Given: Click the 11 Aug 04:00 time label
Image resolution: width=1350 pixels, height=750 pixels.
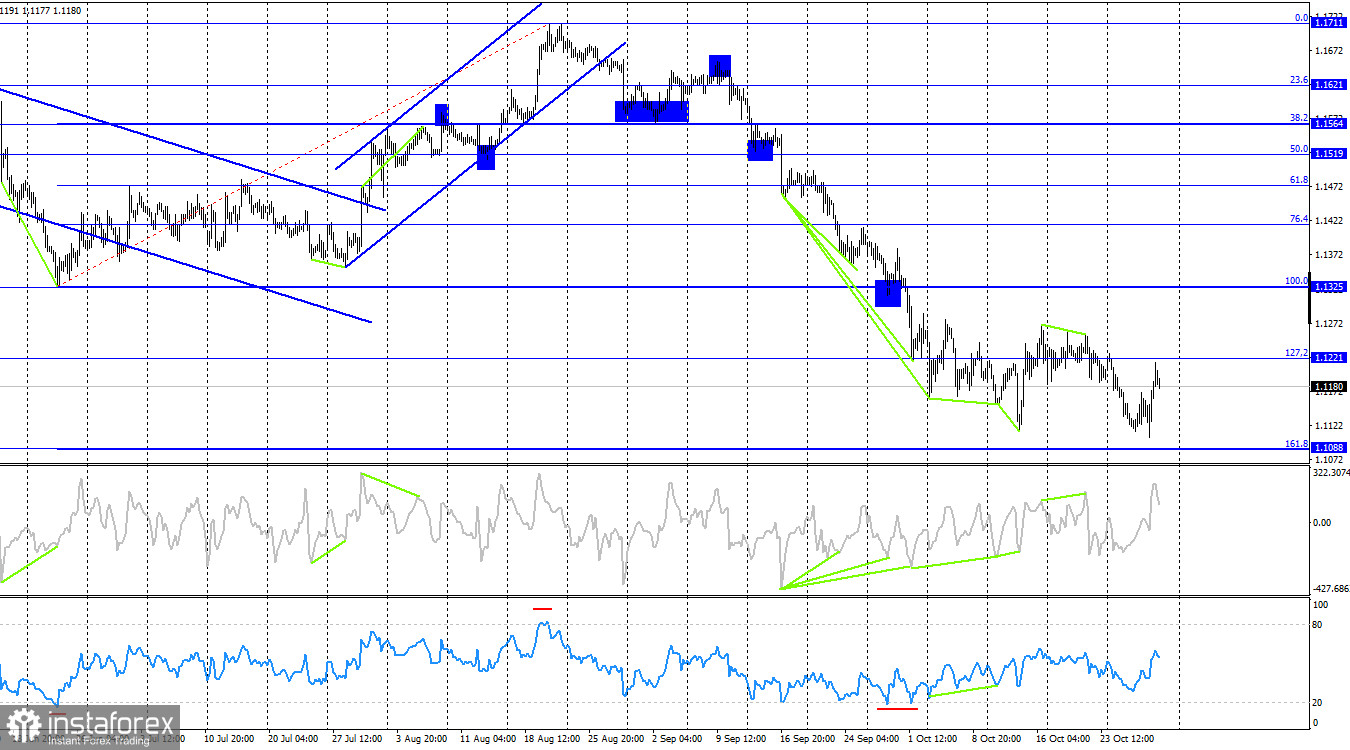Looking at the screenshot, I should (487, 738).
